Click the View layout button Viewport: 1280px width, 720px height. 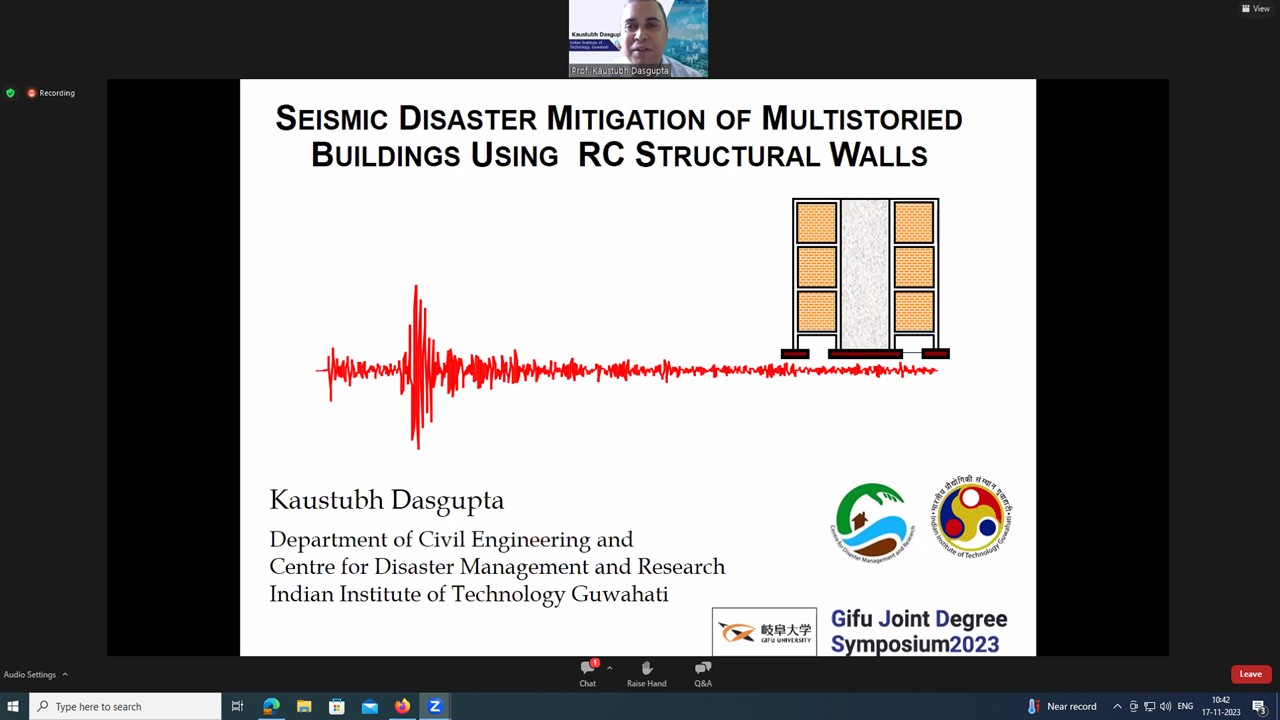(1255, 8)
